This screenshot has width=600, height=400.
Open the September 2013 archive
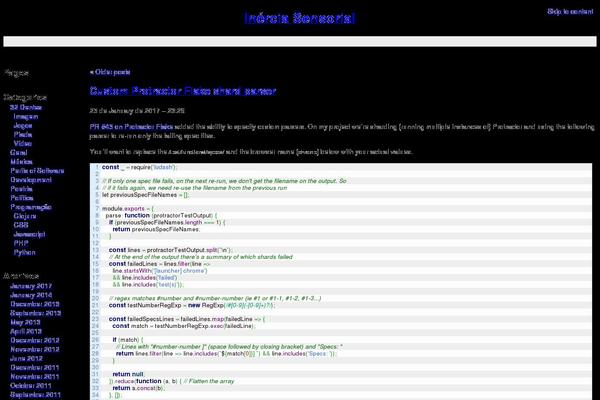click(35, 313)
